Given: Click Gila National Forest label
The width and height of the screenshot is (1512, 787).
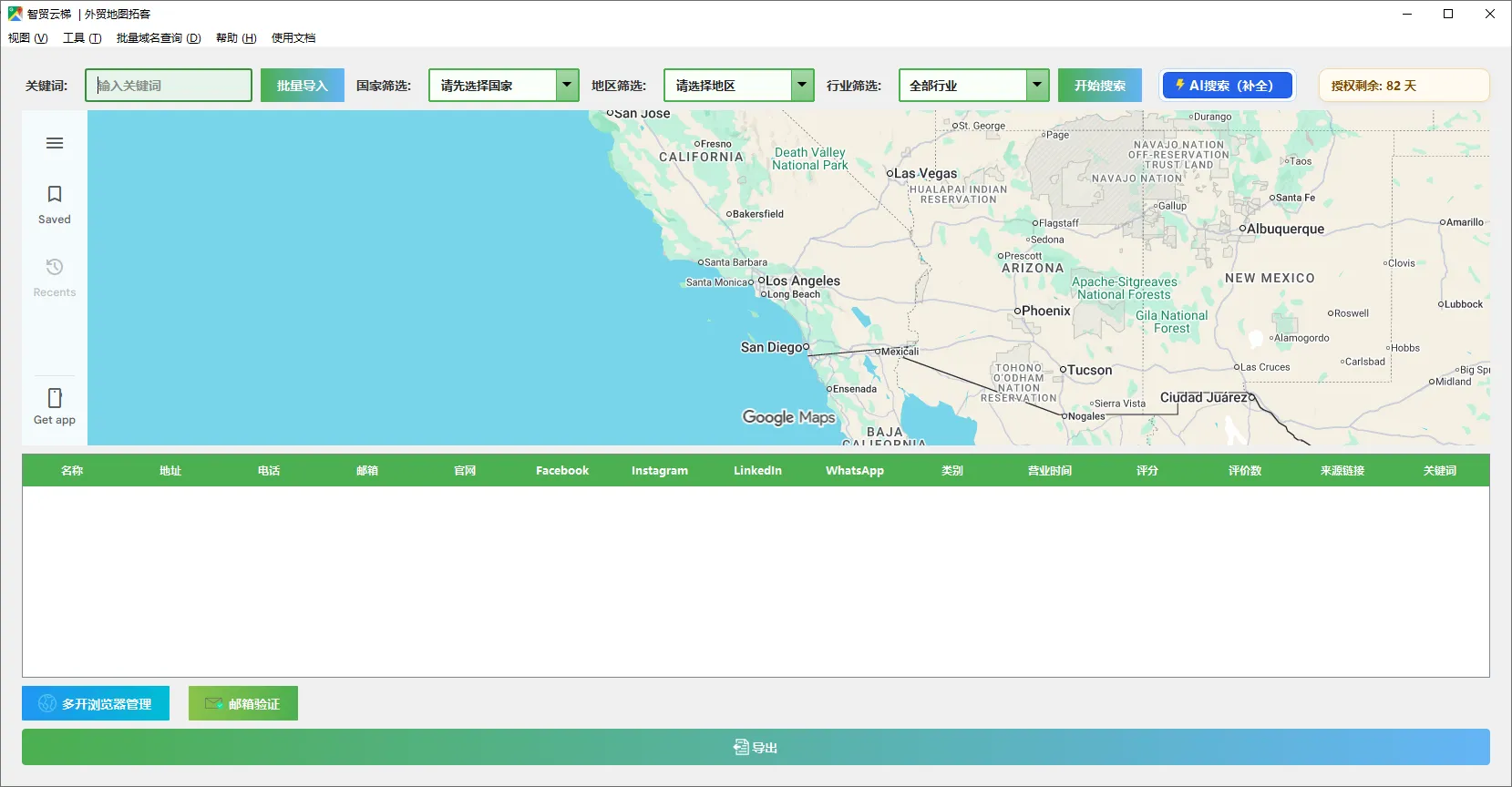Looking at the screenshot, I should pos(1172,322).
